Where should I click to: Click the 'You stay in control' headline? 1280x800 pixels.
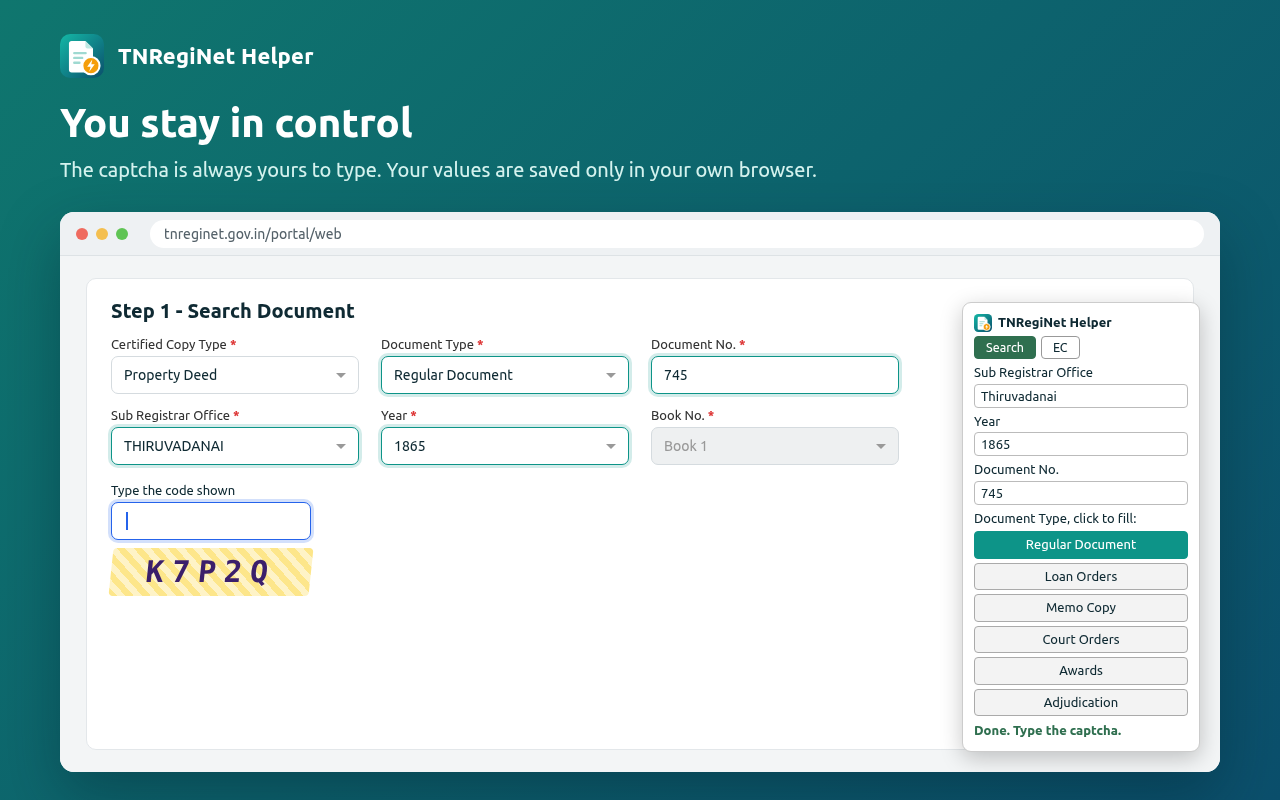click(236, 123)
